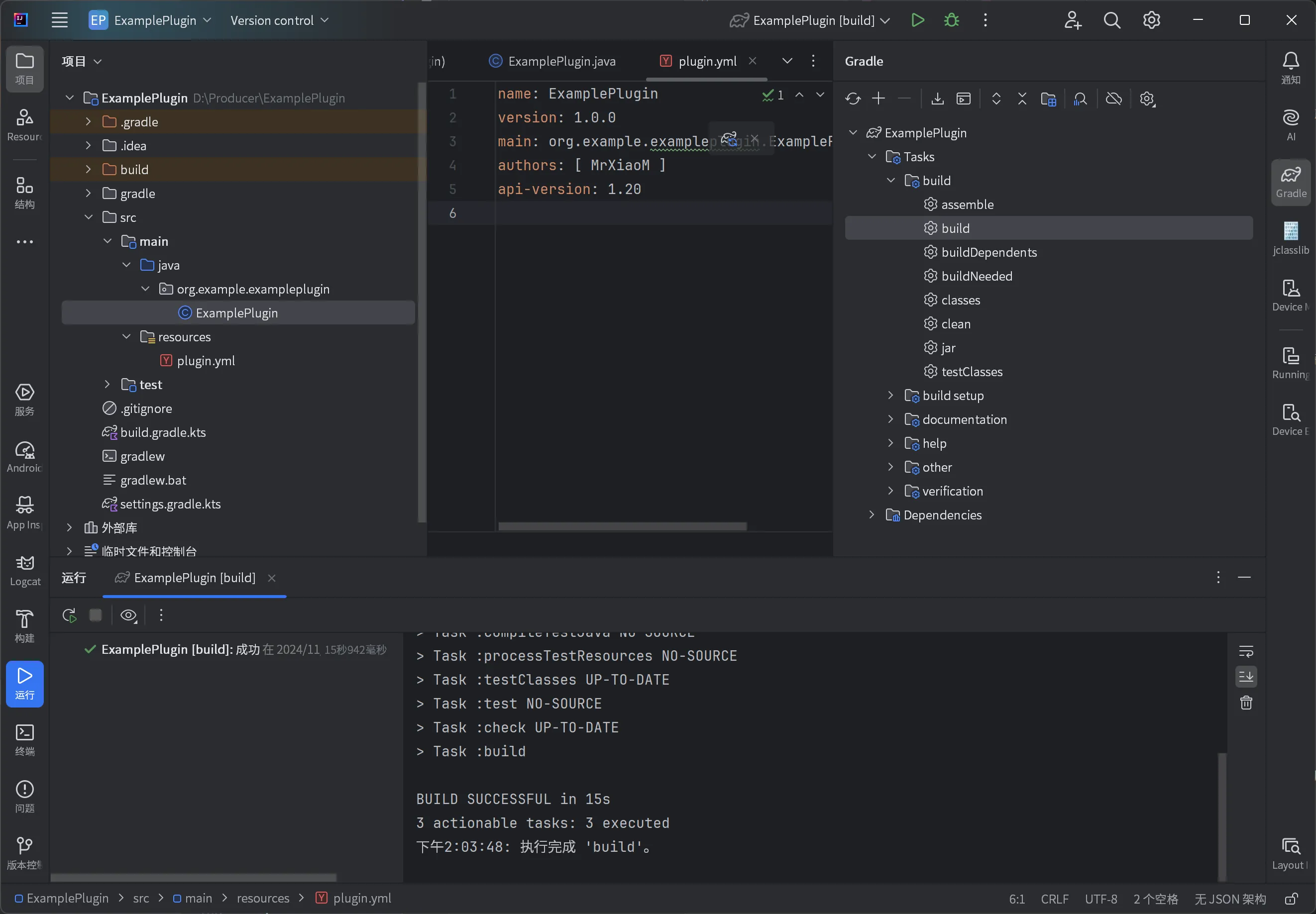This screenshot has height=914, width=1316.
Task: Toggle the Project tool window button
Action: click(x=24, y=69)
